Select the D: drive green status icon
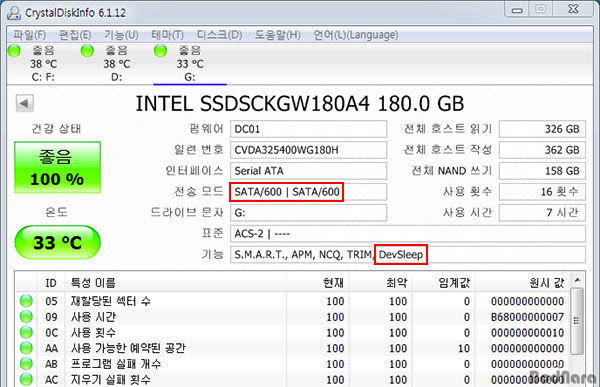 [x=87, y=51]
